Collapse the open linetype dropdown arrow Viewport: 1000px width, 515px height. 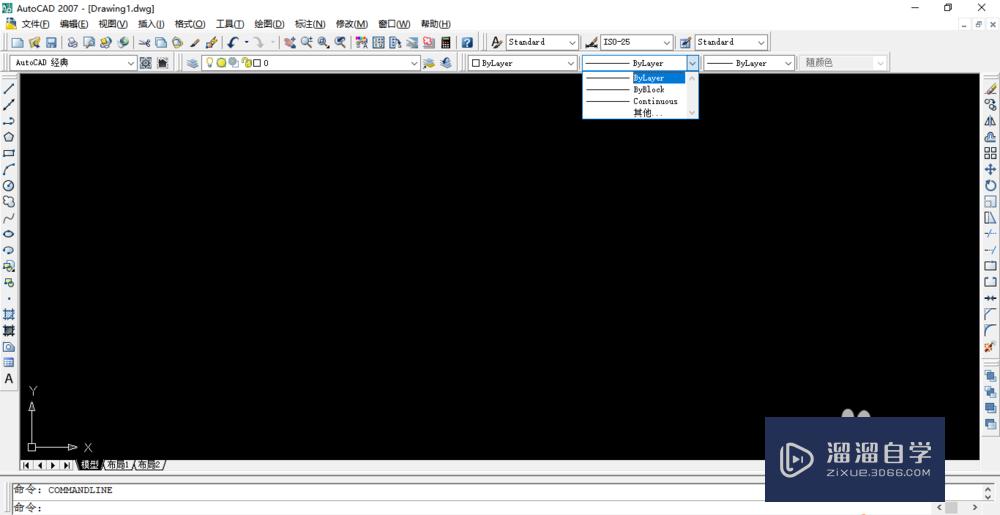pos(693,63)
